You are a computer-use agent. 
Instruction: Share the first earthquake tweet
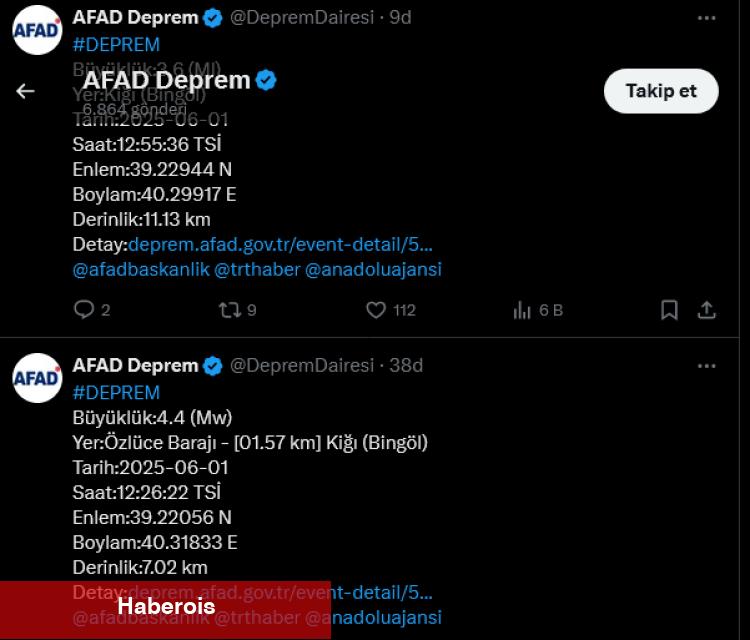coord(706,310)
